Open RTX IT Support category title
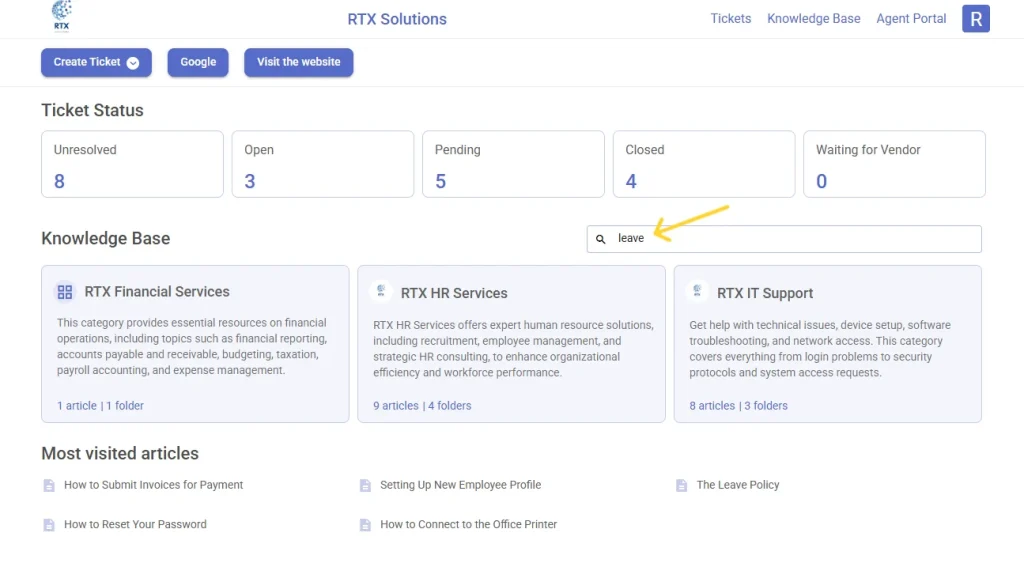Viewport: 1024px width, 563px height. point(765,293)
